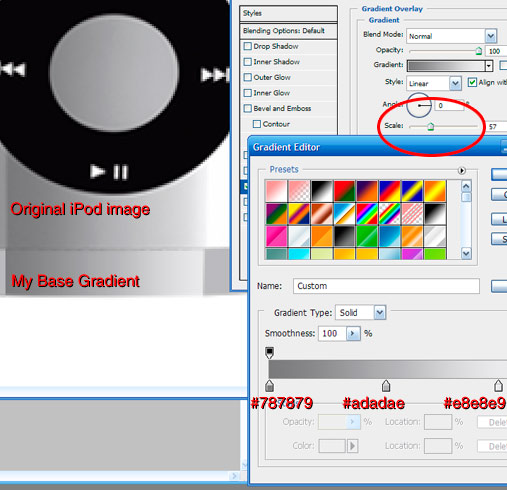Click the opacity stop above gradient bar
The width and height of the screenshot is (507, 490).
[x=270, y=352]
